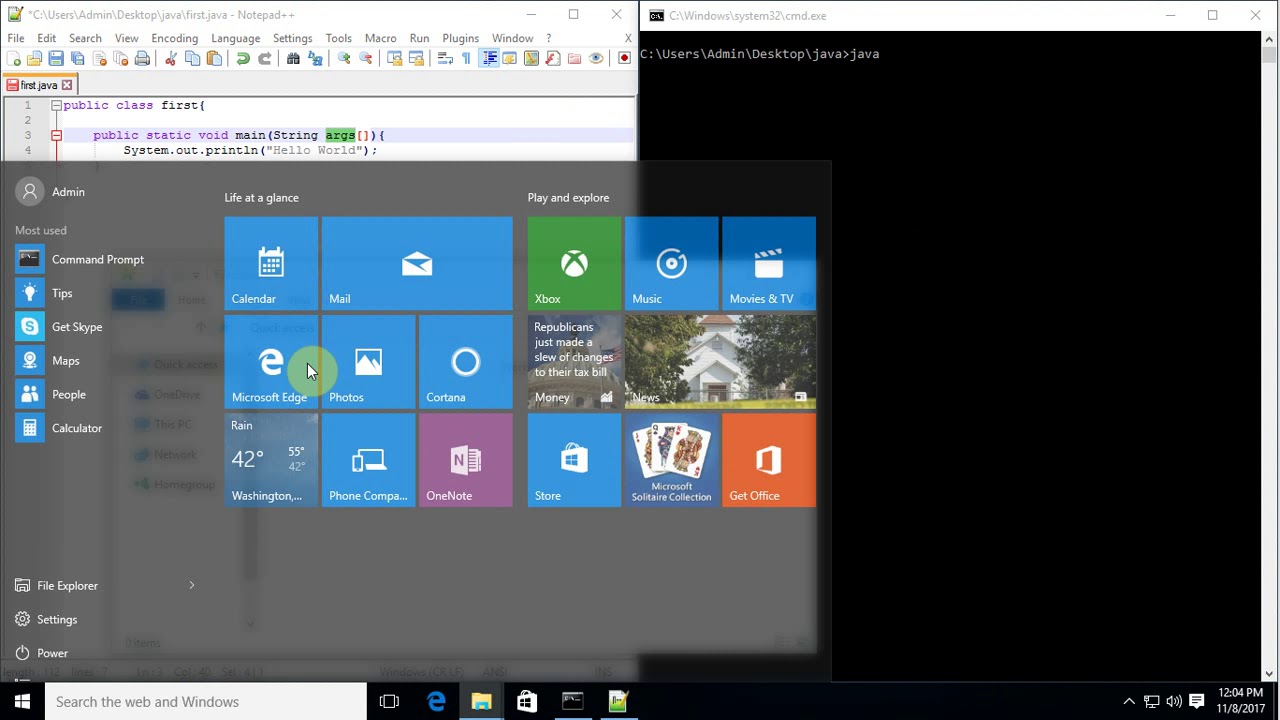The height and width of the screenshot is (720, 1280).
Task: Collapse the class fold marker on line 1
Action: 56,105
